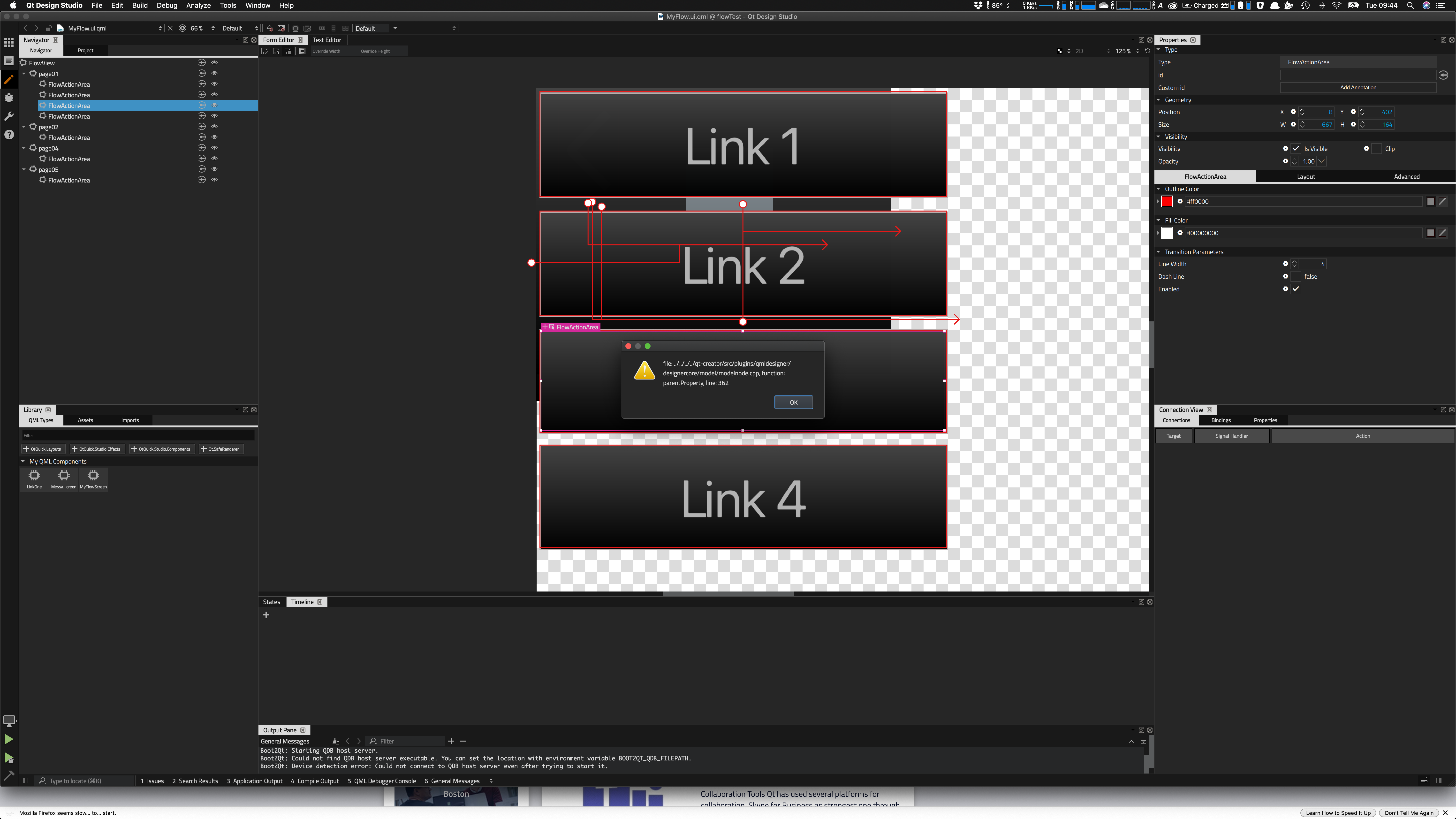Click the live preview play icon
The height and width of the screenshot is (819, 1456).
coord(182,28)
